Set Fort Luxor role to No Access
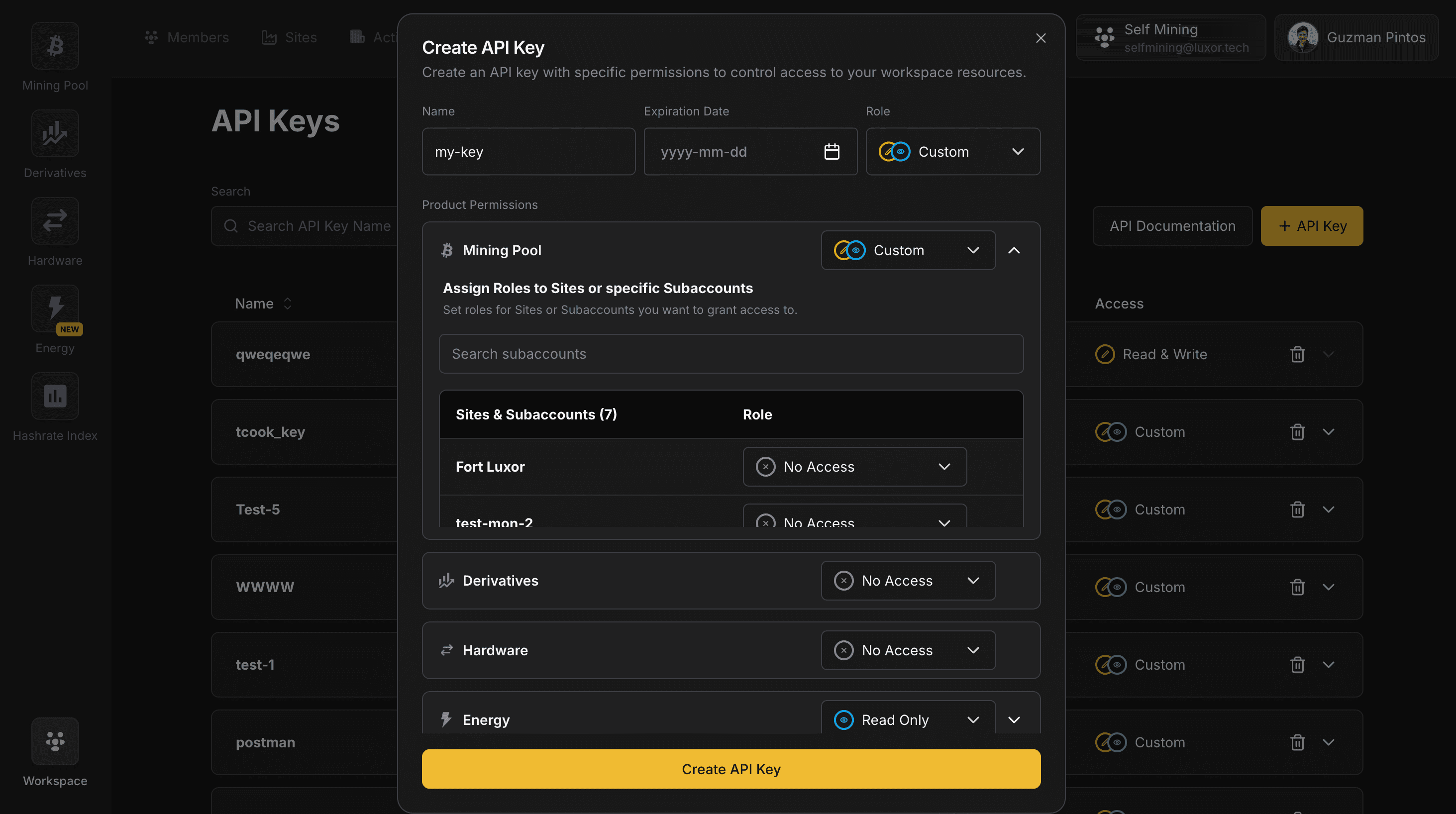Viewport: 1456px width, 814px height. tap(854, 466)
